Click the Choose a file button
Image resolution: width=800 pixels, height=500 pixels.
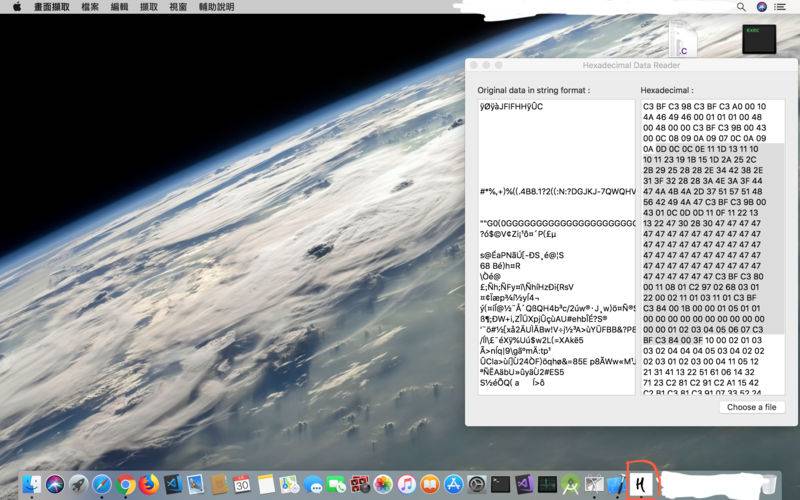(x=752, y=407)
